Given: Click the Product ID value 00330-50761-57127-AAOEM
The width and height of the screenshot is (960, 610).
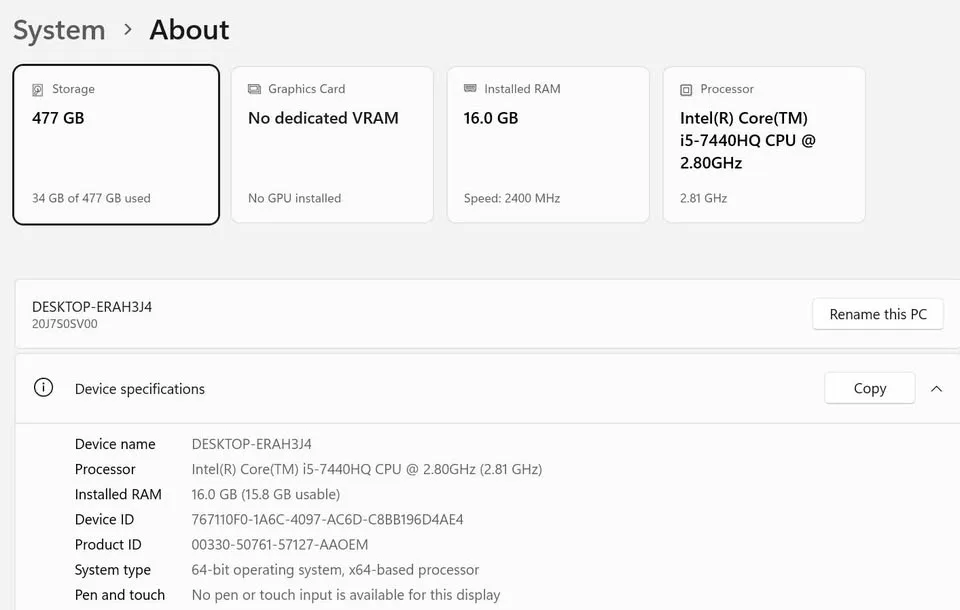Looking at the screenshot, I should click(x=279, y=544).
